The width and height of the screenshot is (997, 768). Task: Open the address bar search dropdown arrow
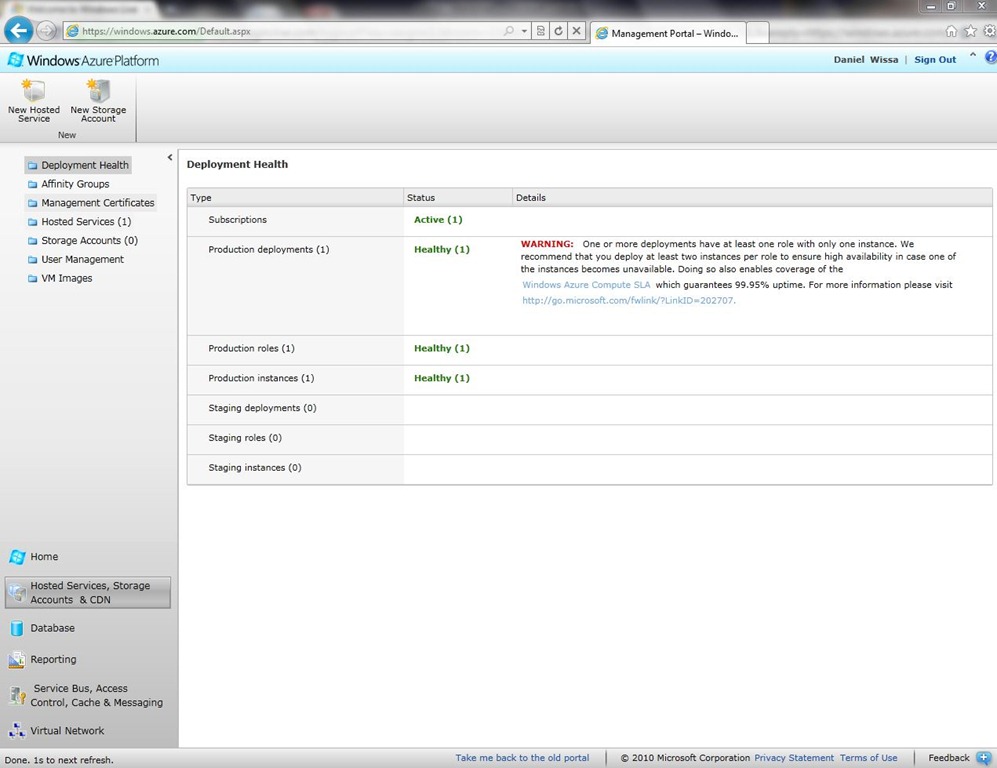pos(524,31)
